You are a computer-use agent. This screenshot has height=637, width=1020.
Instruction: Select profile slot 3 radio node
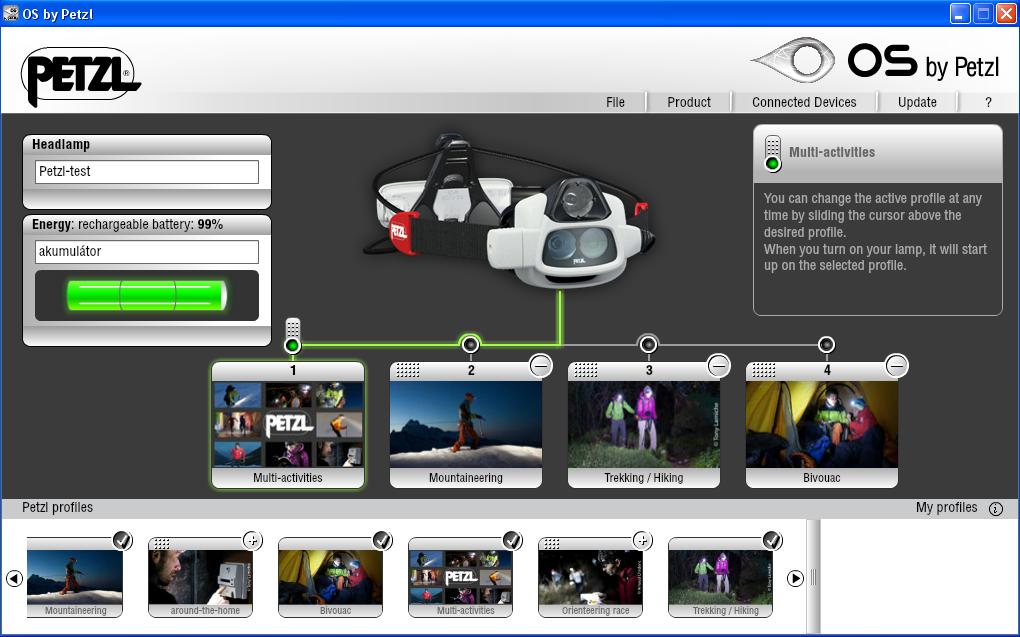(648, 345)
